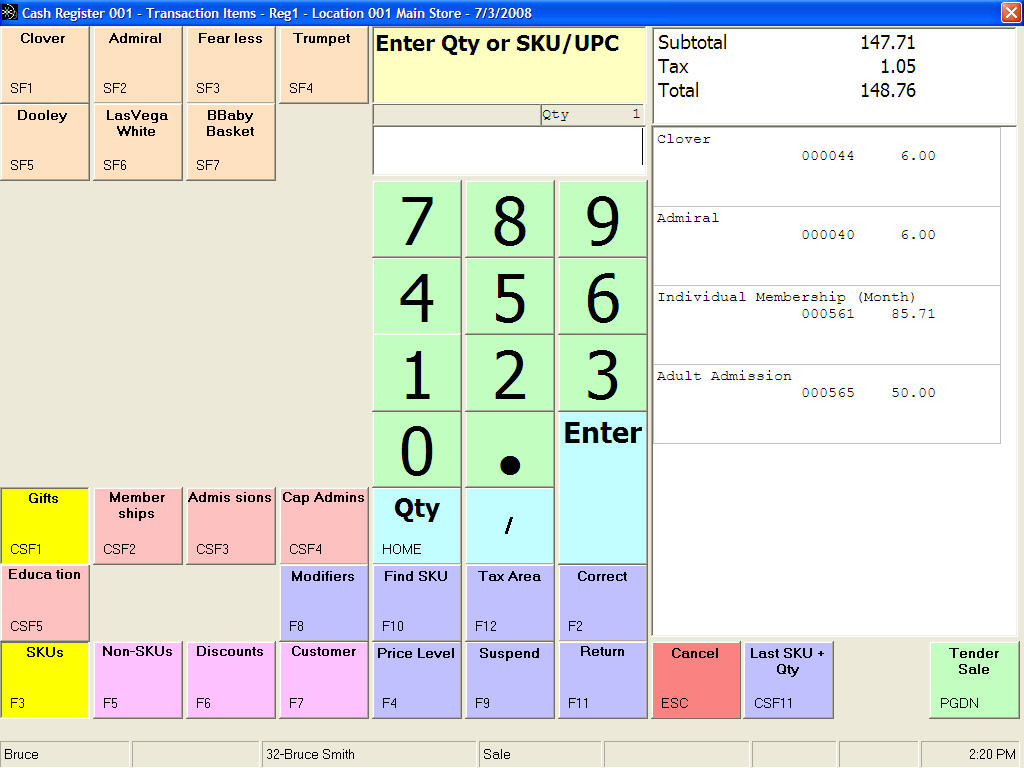This screenshot has height=768, width=1024.
Task: Select the Individual Membership transaction row
Action: tap(826, 324)
